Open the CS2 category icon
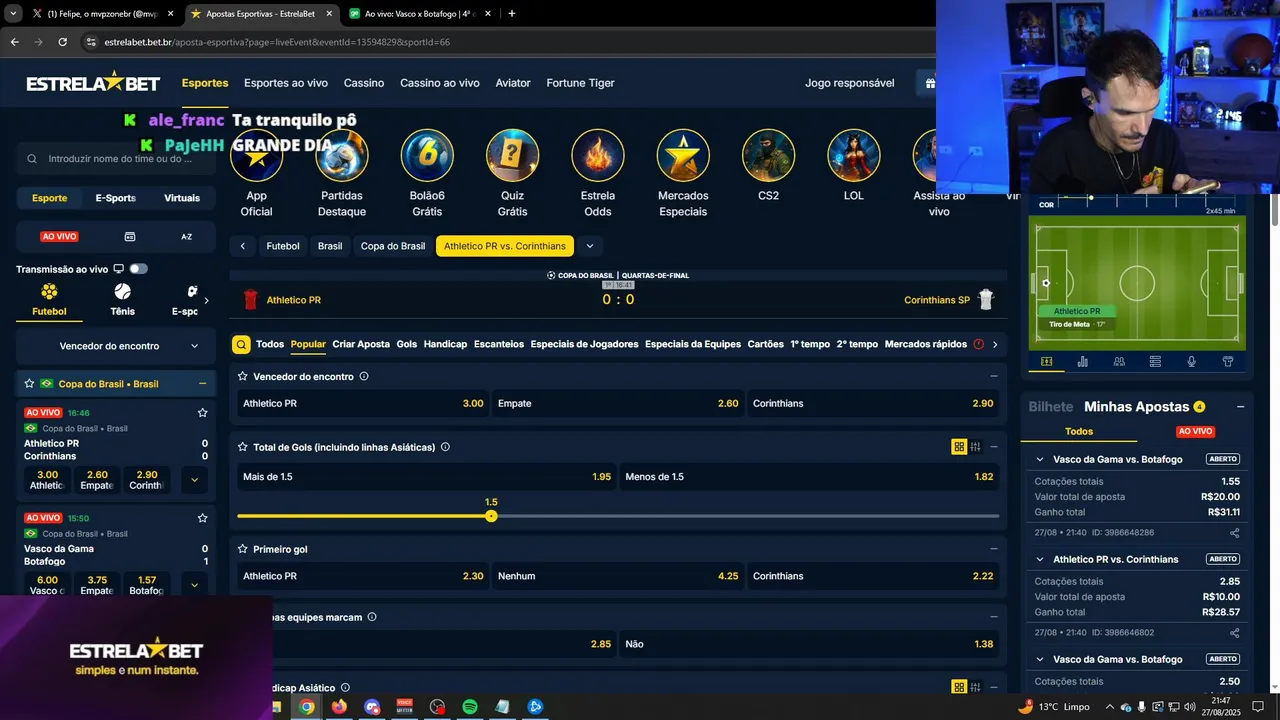 (x=768, y=157)
